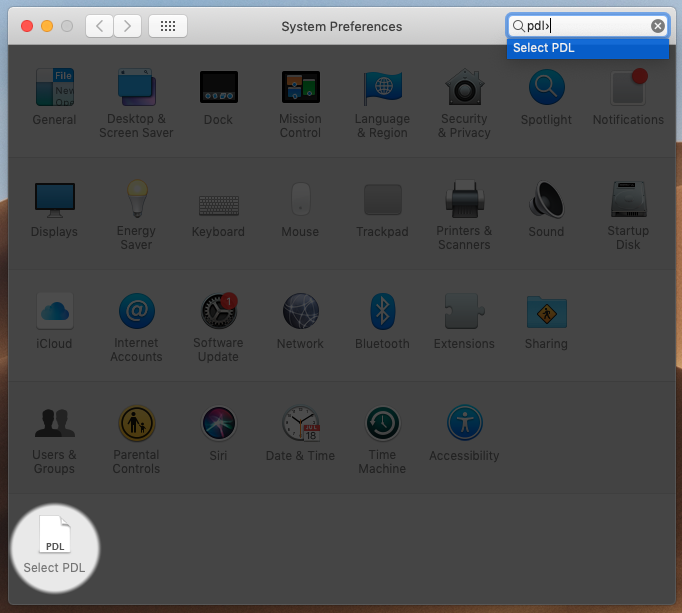Go forward using the toolbar arrow

pos(126,26)
